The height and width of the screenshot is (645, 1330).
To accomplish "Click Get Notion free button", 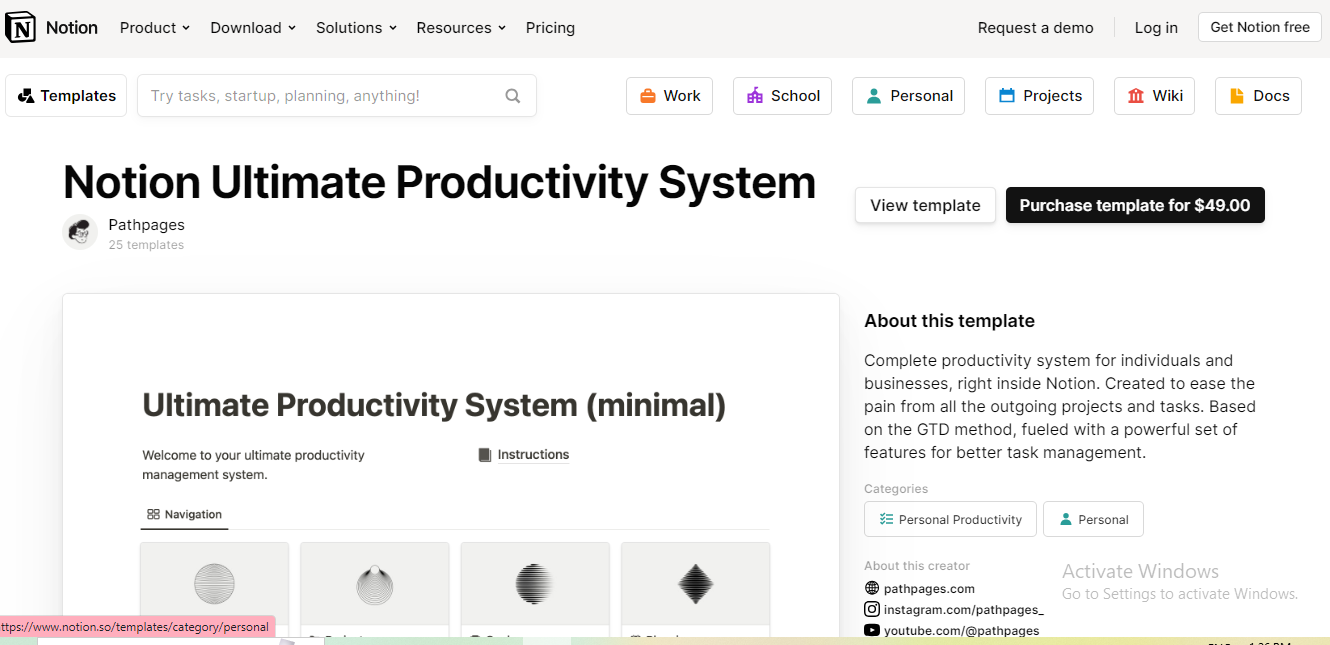I will (1260, 28).
